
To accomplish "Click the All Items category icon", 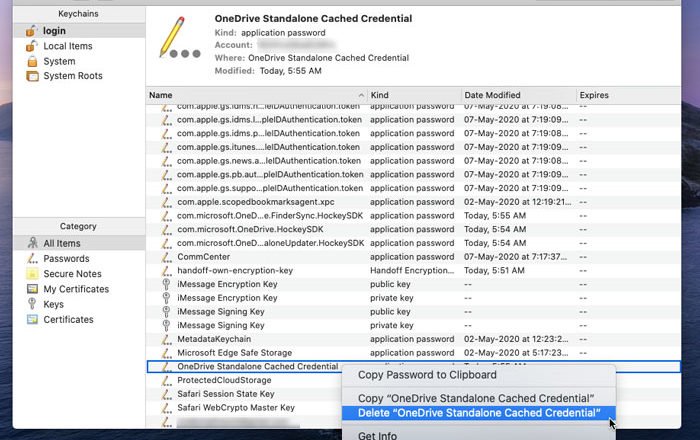I will click(x=33, y=243).
